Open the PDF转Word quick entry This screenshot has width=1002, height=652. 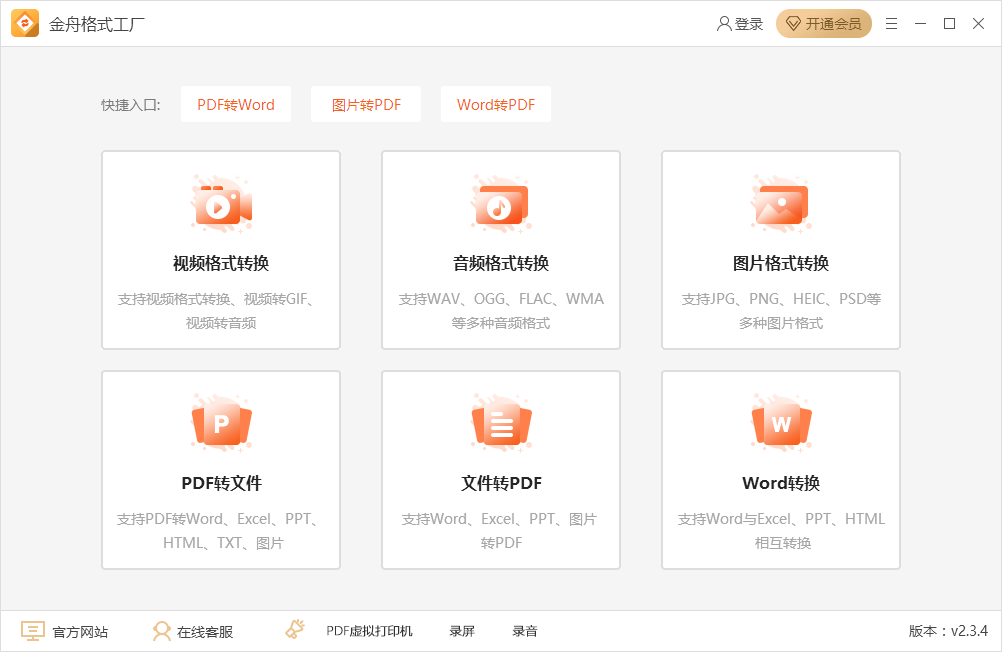(236, 104)
